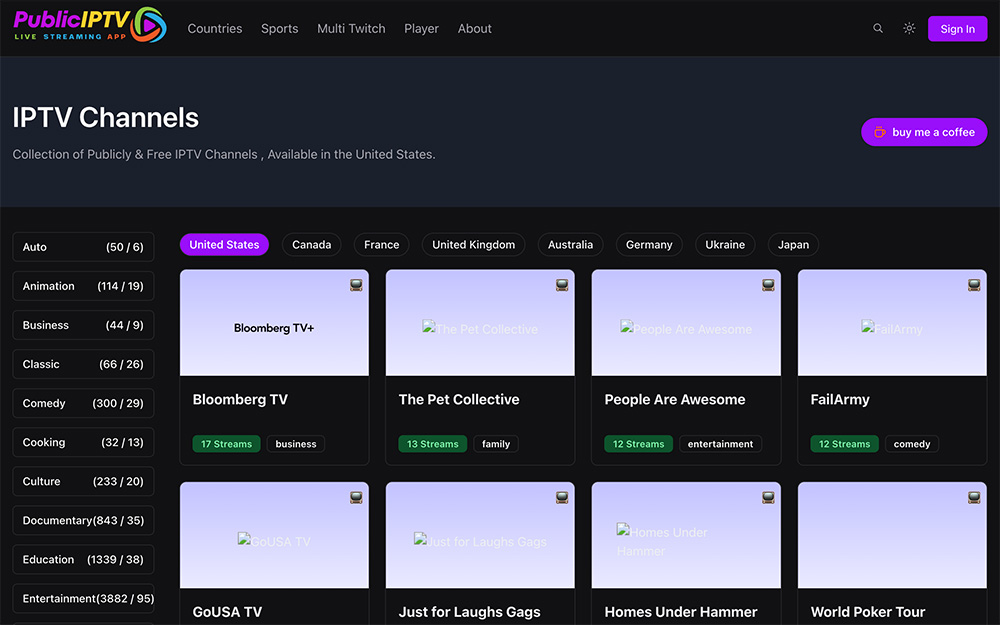Open The Pet Collective thumbnail image

(x=480, y=323)
